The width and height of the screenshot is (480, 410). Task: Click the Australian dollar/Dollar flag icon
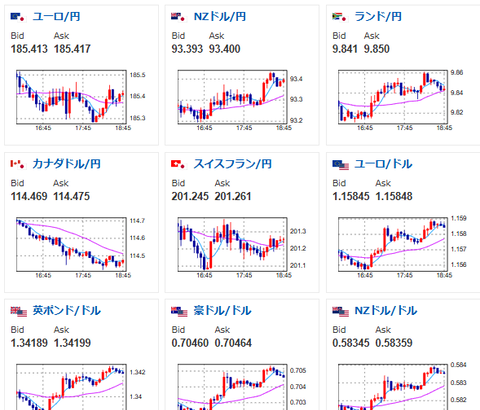(179, 311)
